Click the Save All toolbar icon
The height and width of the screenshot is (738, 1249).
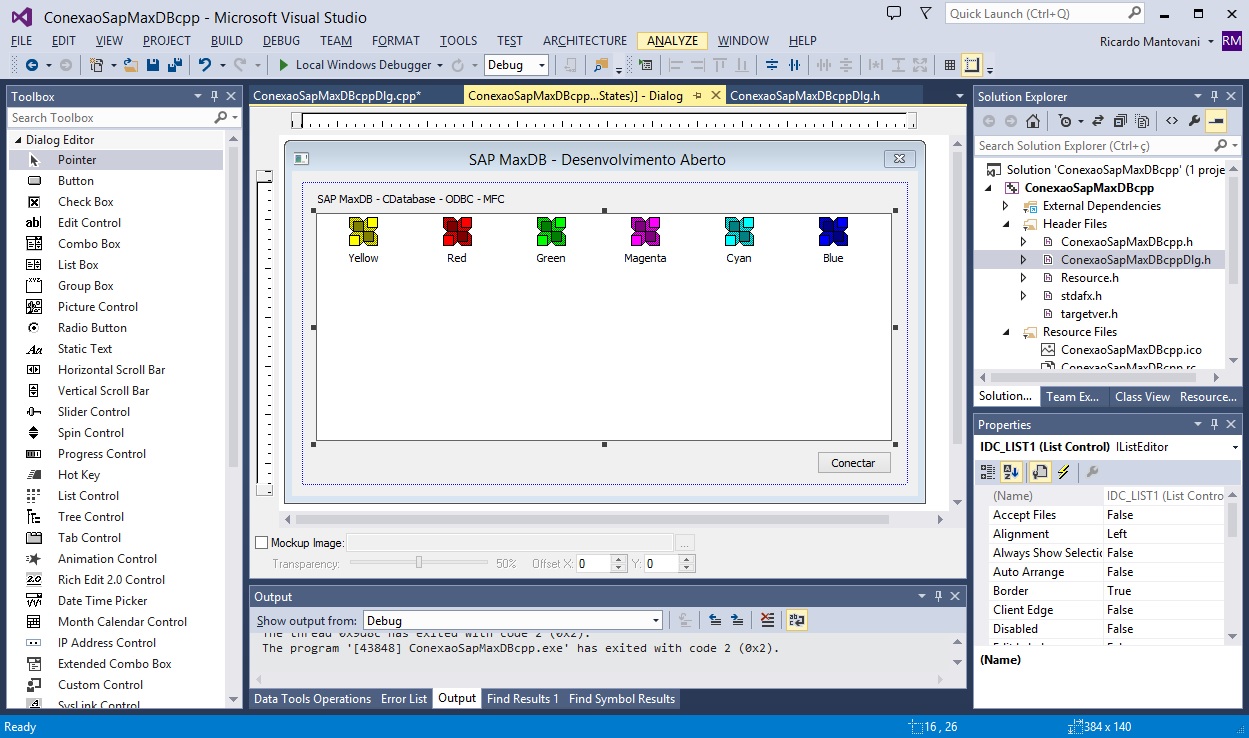click(x=175, y=65)
